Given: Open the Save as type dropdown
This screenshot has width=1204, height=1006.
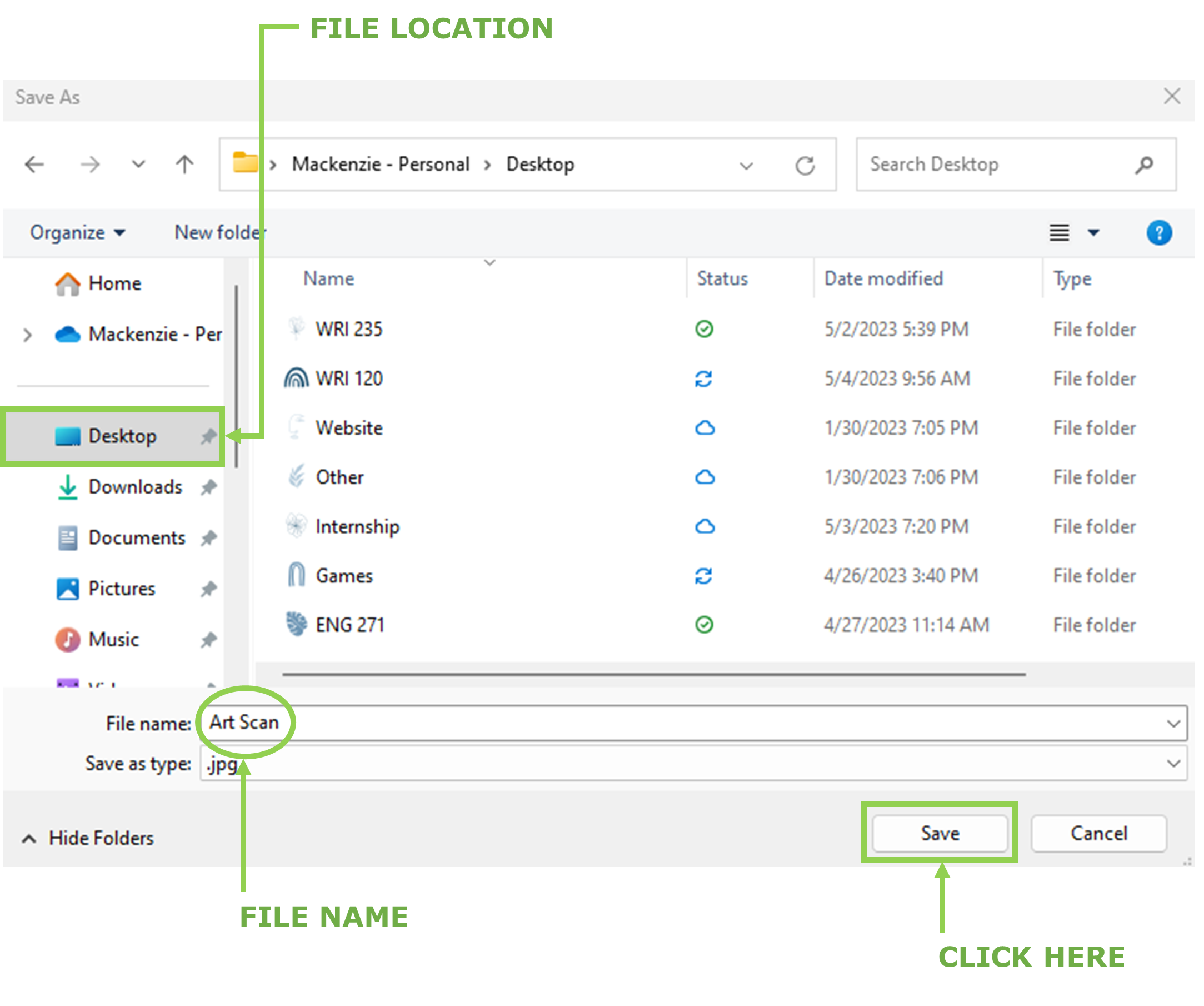Looking at the screenshot, I should point(1172,763).
